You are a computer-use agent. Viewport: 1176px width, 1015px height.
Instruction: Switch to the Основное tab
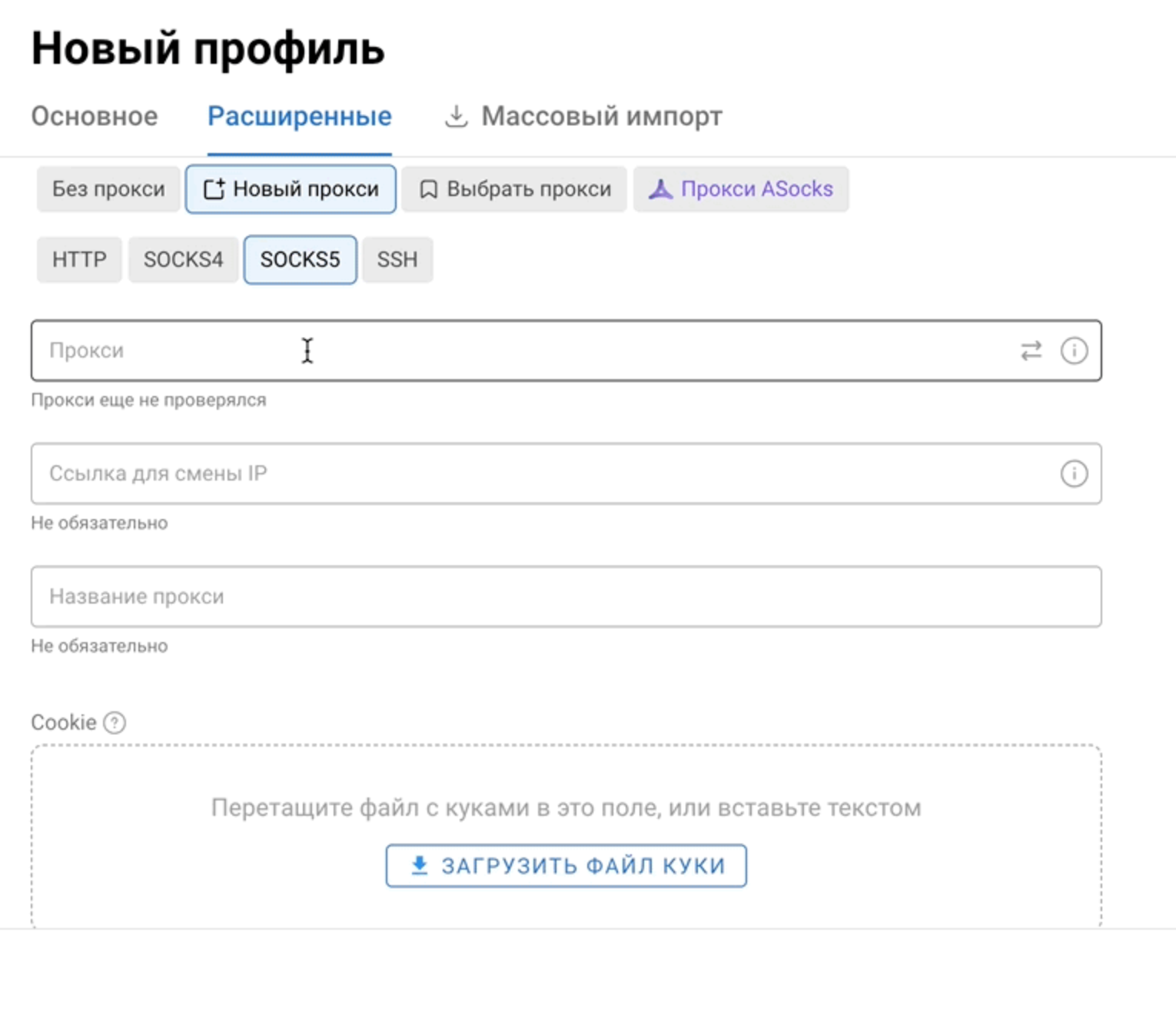coord(94,116)
